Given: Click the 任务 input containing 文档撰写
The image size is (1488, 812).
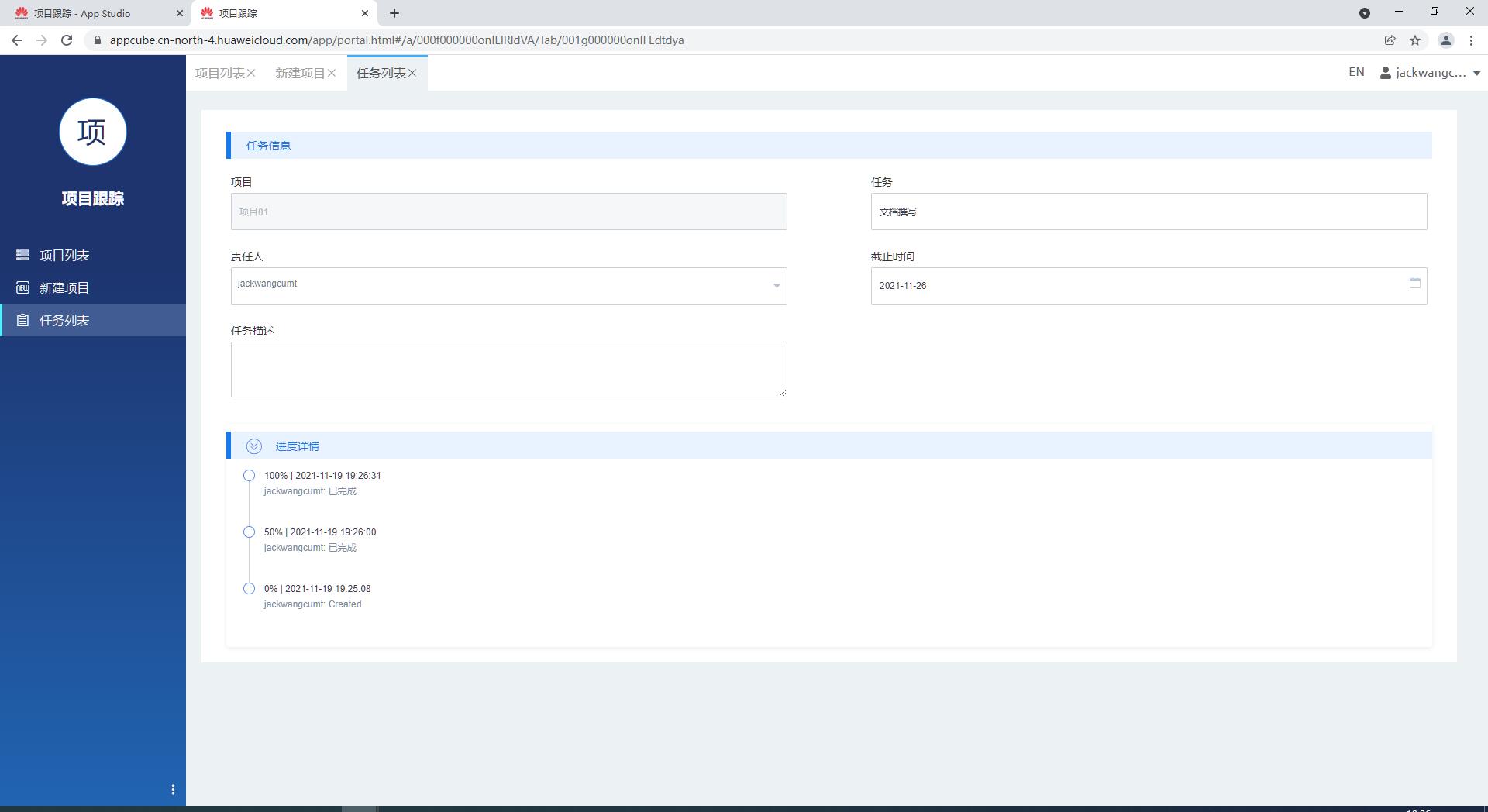Looking at the screenshot, I should coord(1149,212).
